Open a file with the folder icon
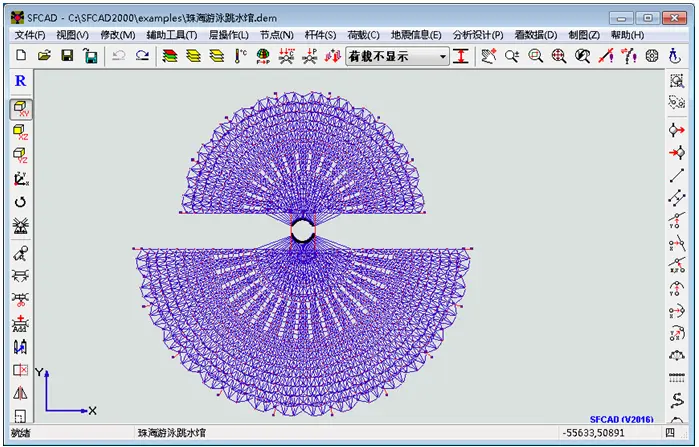699x447 pixels. 44,55
